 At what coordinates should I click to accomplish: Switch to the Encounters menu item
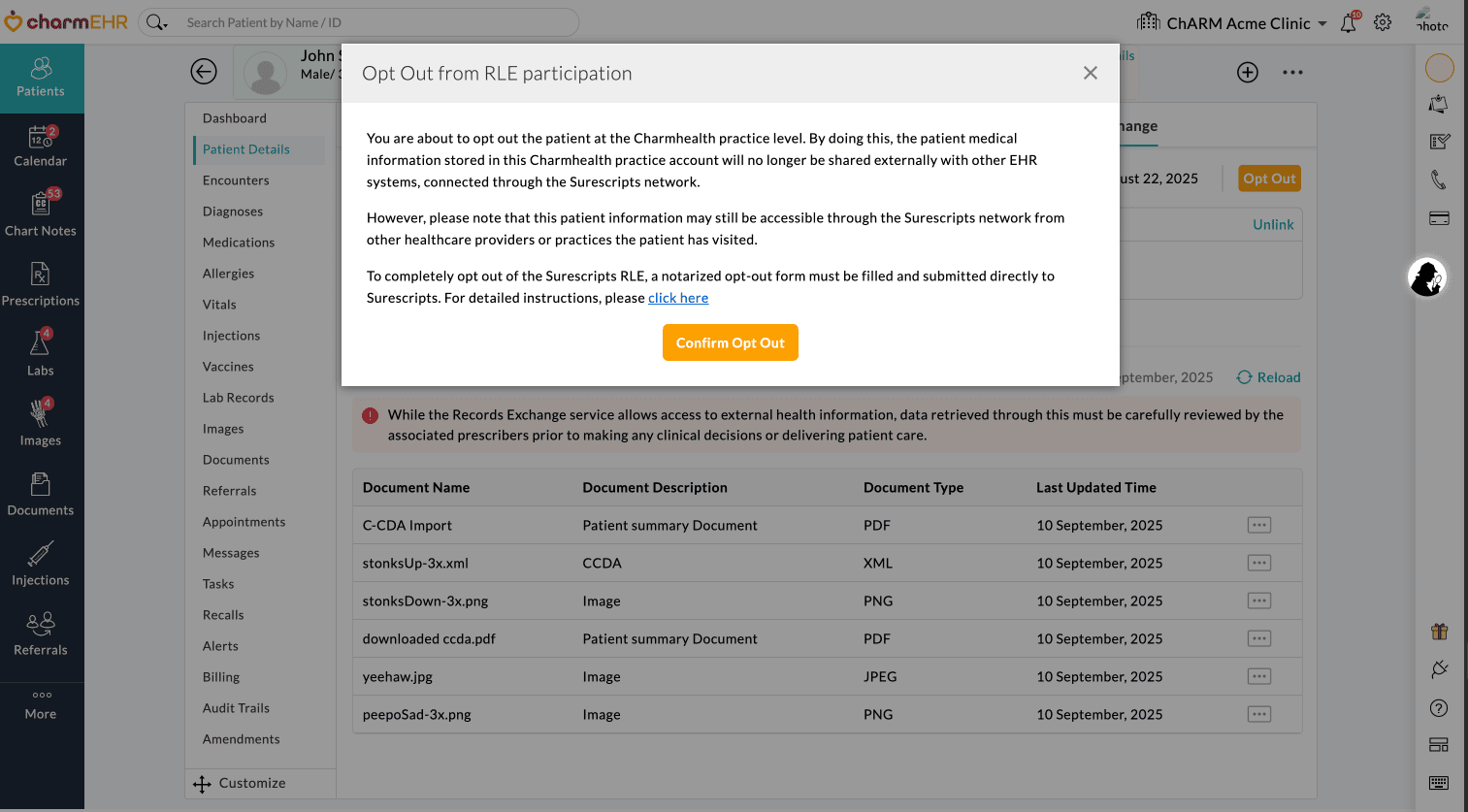coord(236,179)
